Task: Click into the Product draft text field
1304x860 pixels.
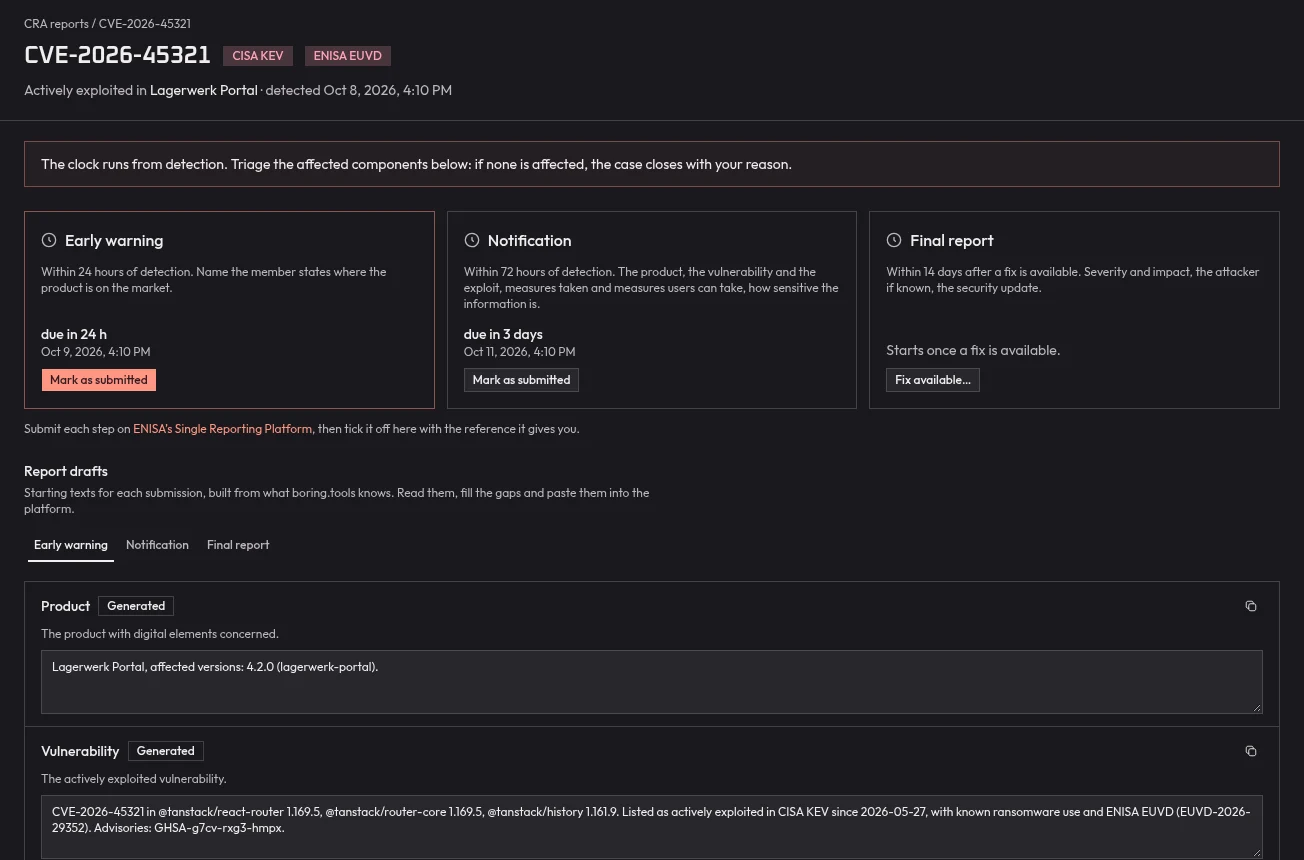Action: (652, 682)
